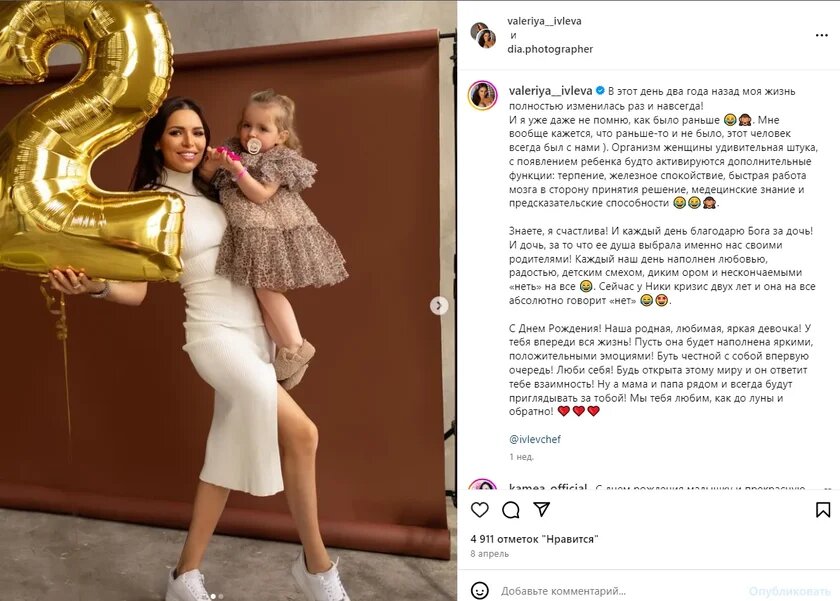Open the 8 апрель post date

[490, 554]
